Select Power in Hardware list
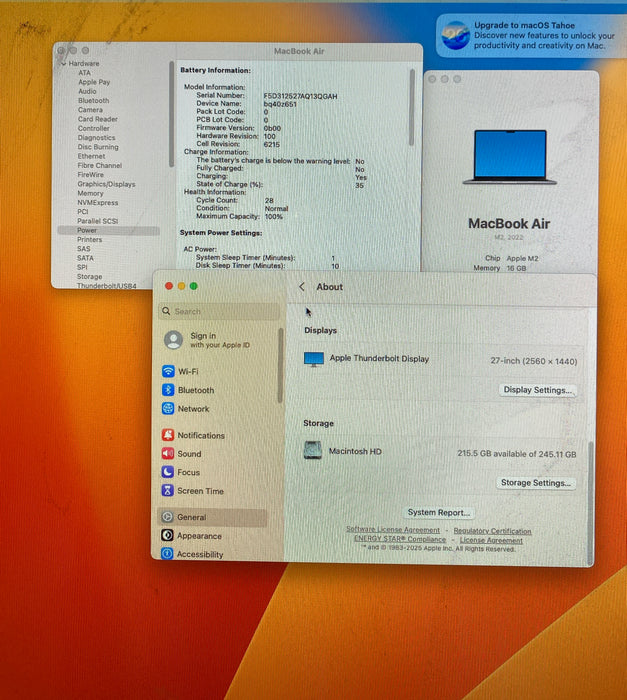 (x=109, y=230)
